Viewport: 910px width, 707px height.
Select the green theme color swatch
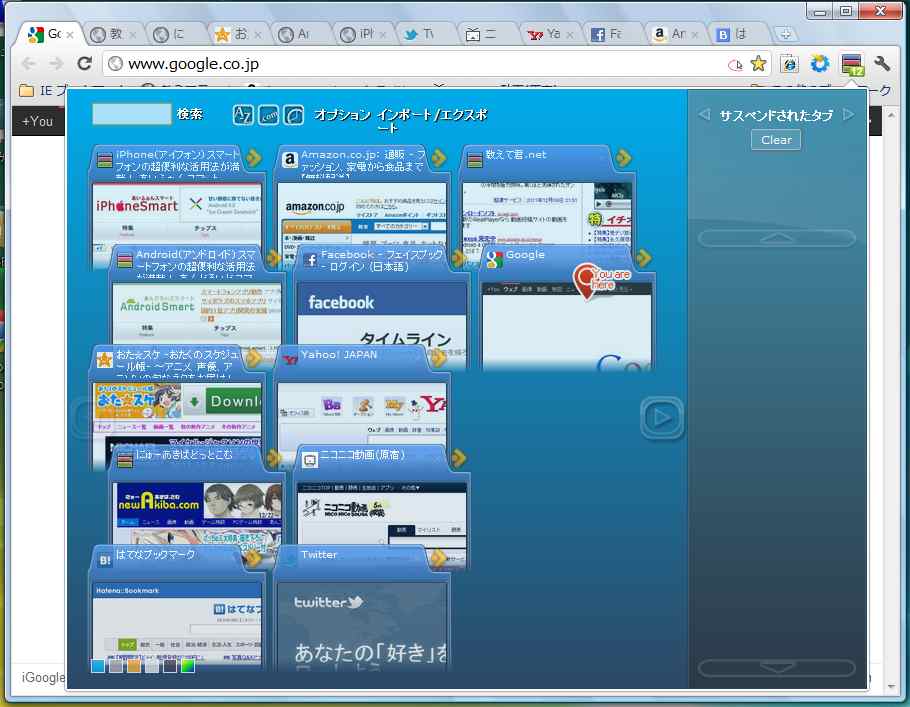tap(187, 666)
